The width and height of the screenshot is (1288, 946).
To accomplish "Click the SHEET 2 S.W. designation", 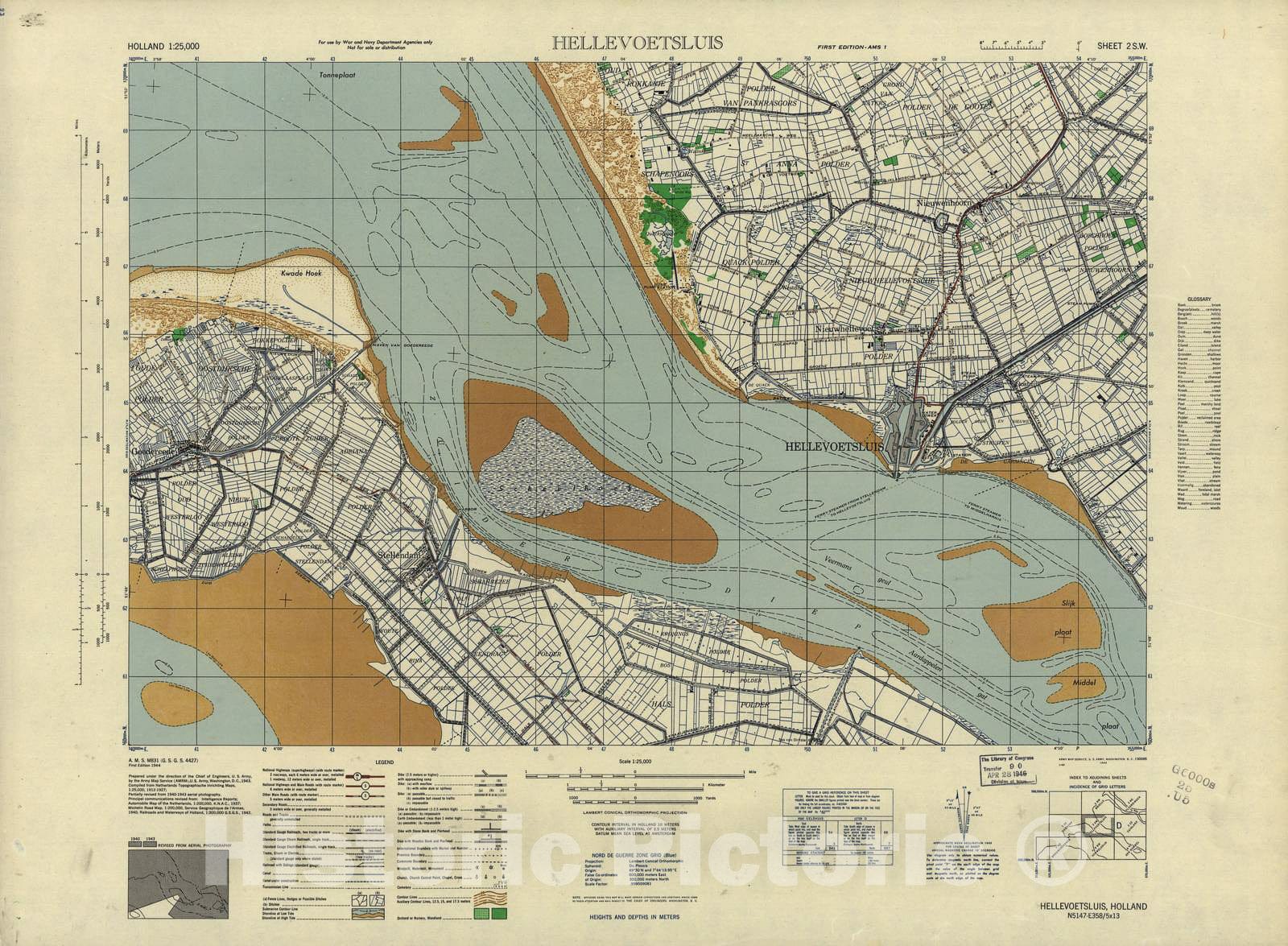I will tap(1121, 47).
